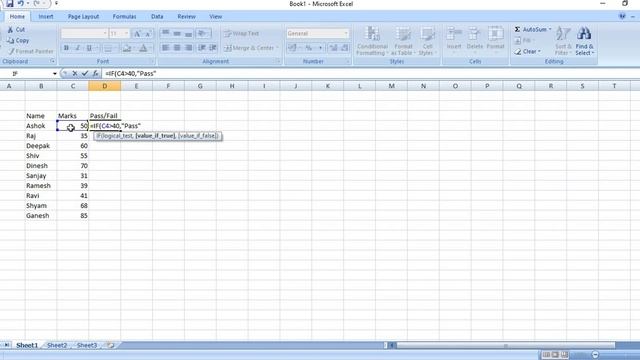Click the Insert Worksheet tab icon
This screenshot has height=360, width=640.
(111, 345)
